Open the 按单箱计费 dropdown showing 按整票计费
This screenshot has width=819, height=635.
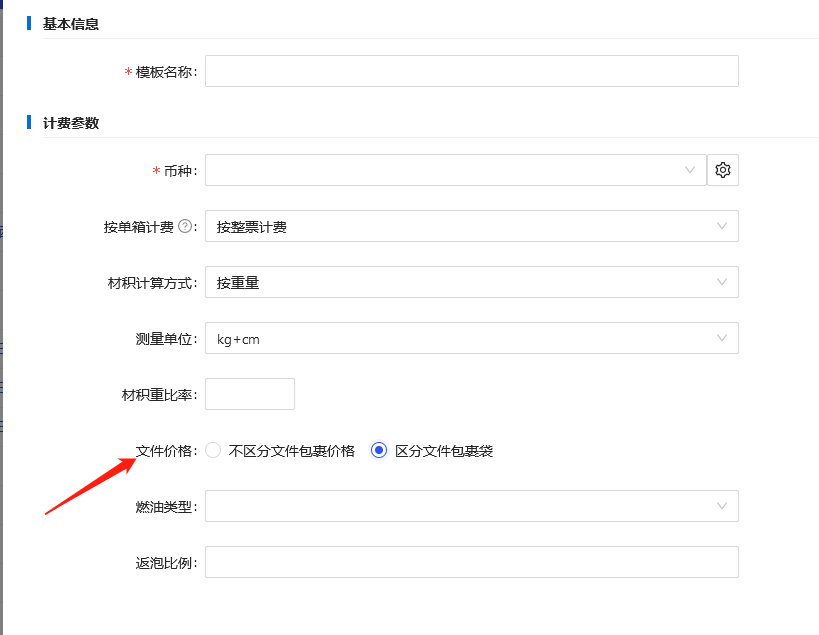click(472, 226)
